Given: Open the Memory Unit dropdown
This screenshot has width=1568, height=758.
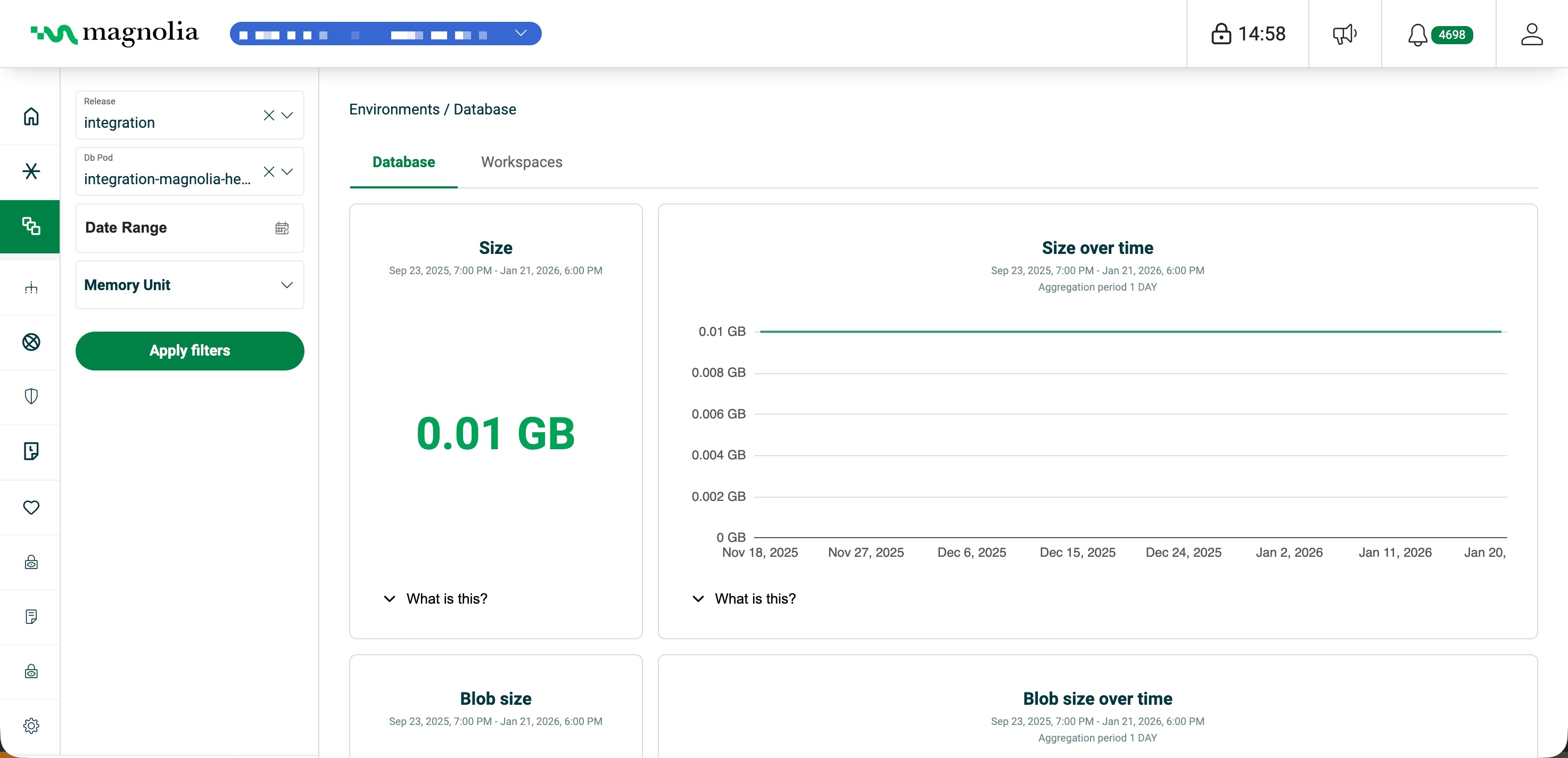Looking at the screenshot, I should click(287, 284).
